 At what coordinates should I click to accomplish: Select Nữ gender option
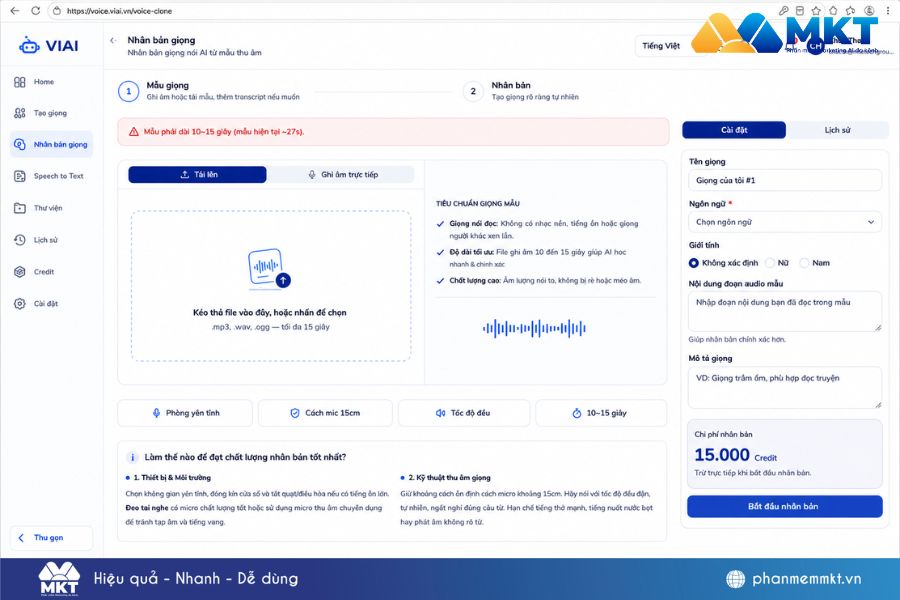(x=778, y=263)
